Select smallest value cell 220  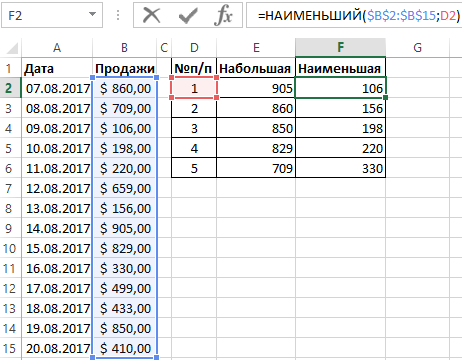pyautogui.click(x=340, y=148)
